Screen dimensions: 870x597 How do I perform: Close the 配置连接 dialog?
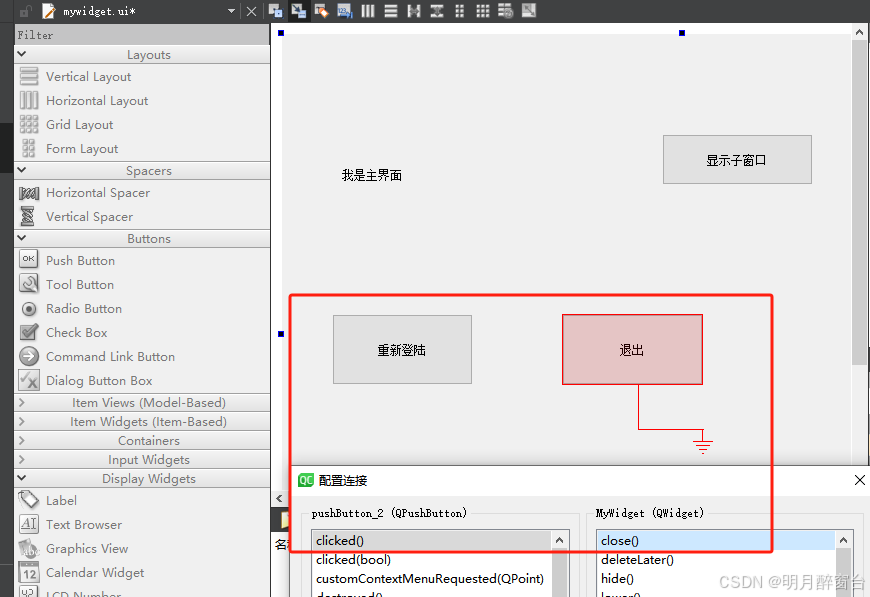tap(859, 480)
